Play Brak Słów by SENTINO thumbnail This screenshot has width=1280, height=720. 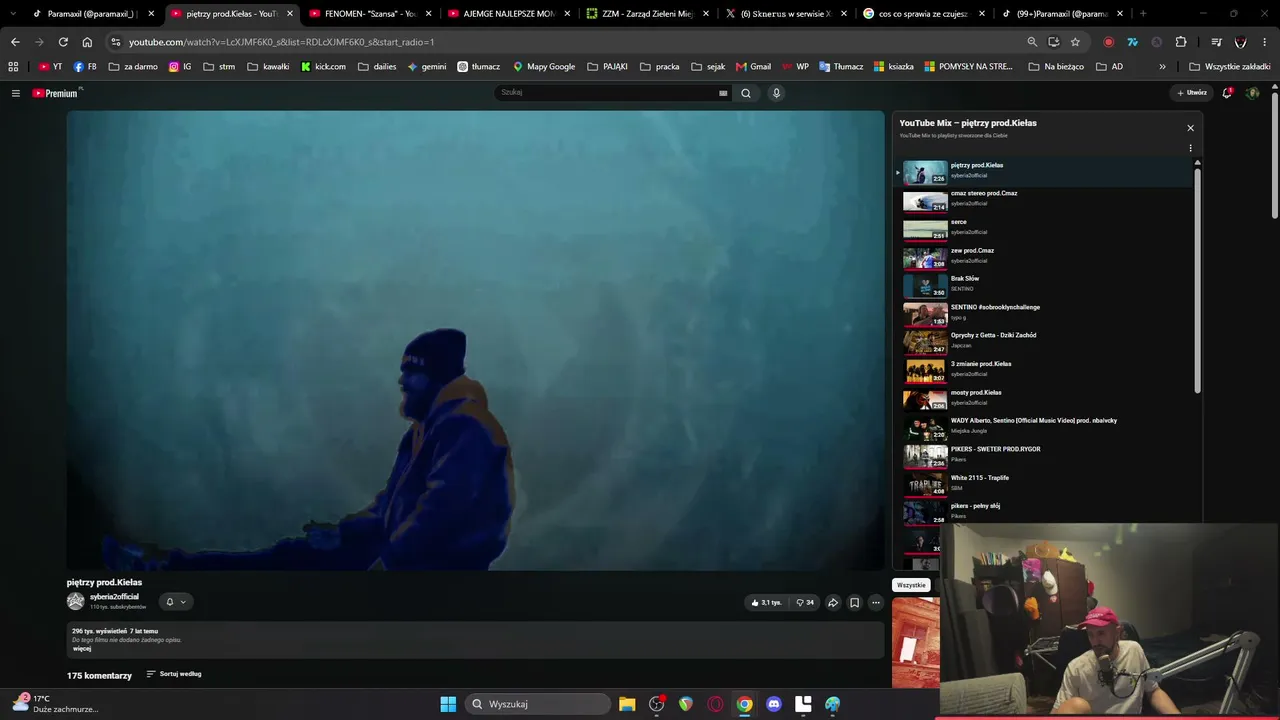[925, 287]
